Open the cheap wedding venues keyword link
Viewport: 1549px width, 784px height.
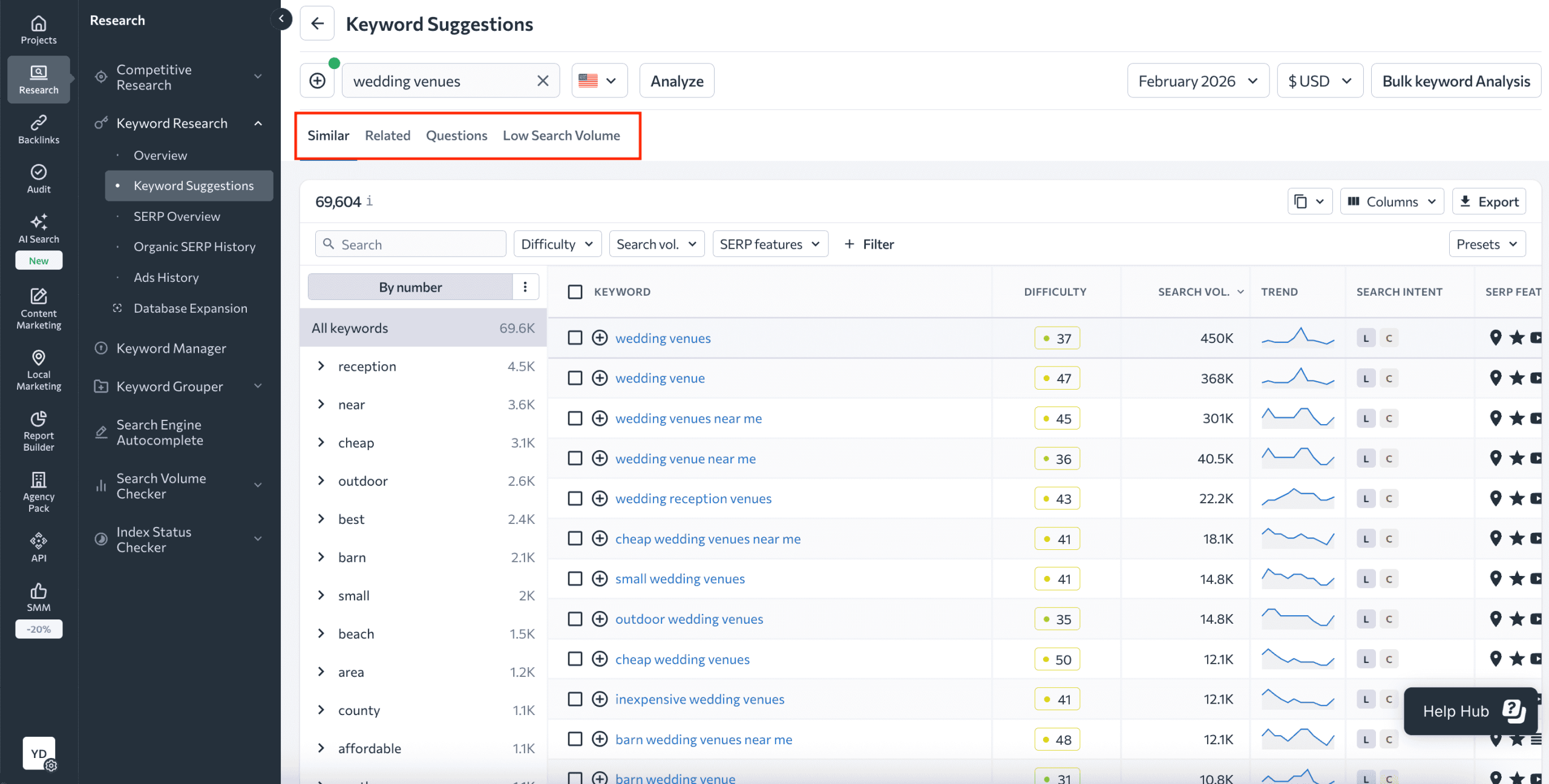682,659
